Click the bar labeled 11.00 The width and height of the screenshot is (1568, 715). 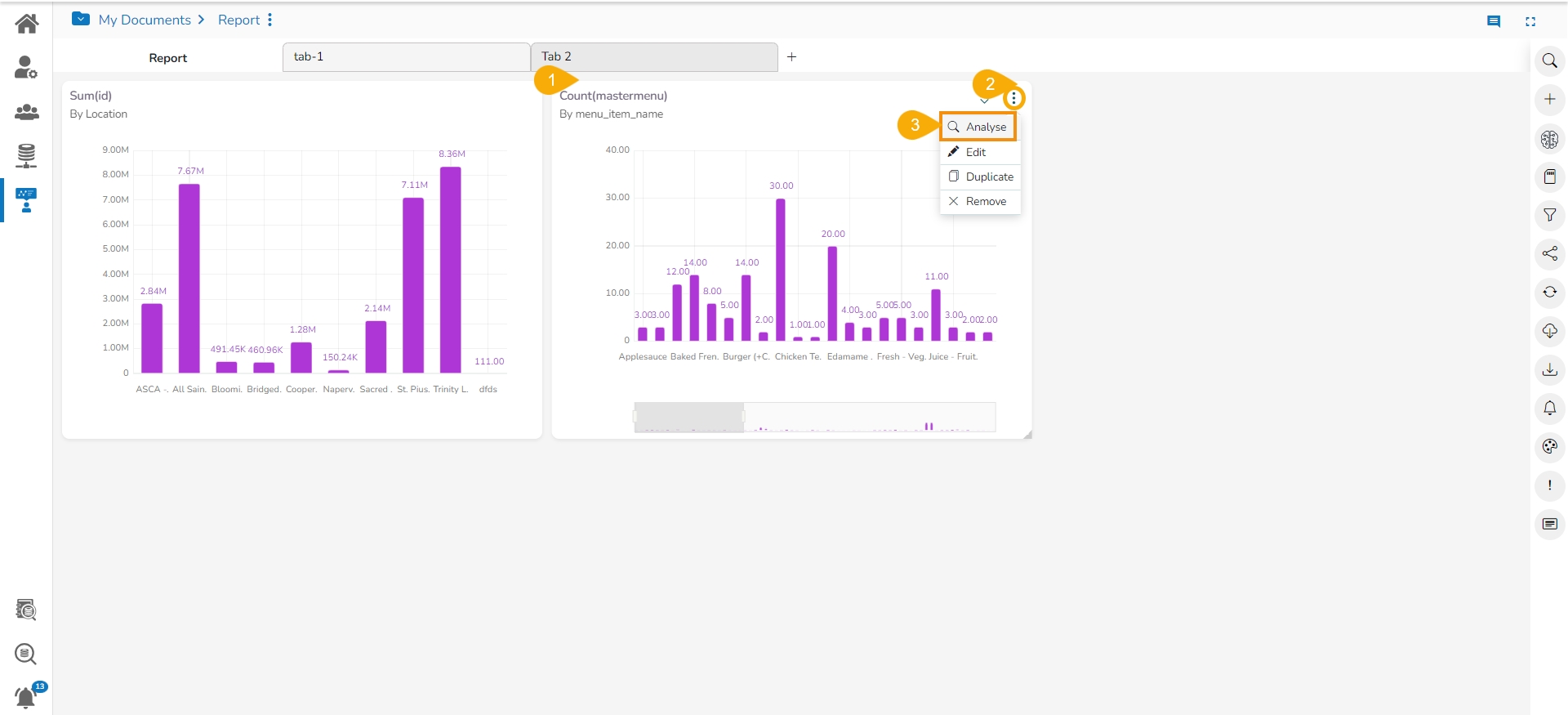point(936,315)
